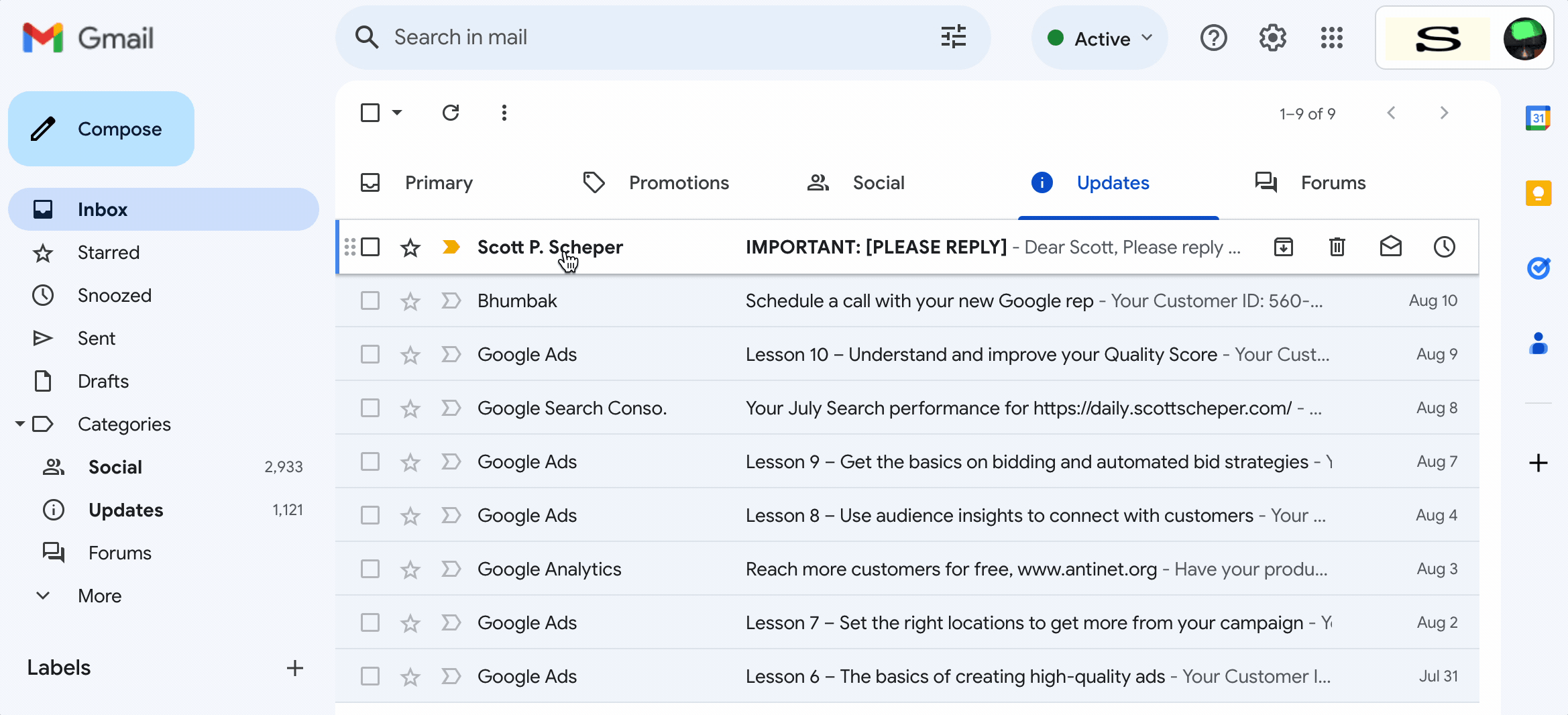Open the Google apps grid
The width and height of the screenshot is (1568, 715).
(1331, 38)
